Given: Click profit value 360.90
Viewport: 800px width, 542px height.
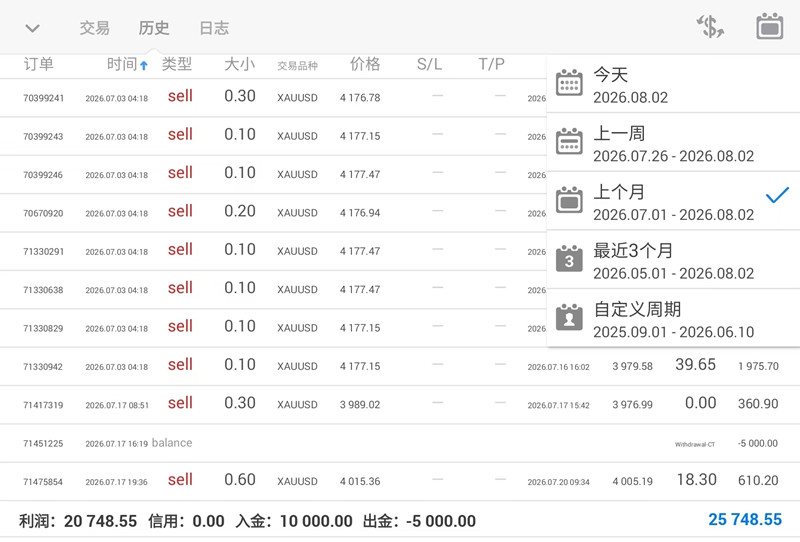Looking at the screenshot, I should click(x=758, y=404).
